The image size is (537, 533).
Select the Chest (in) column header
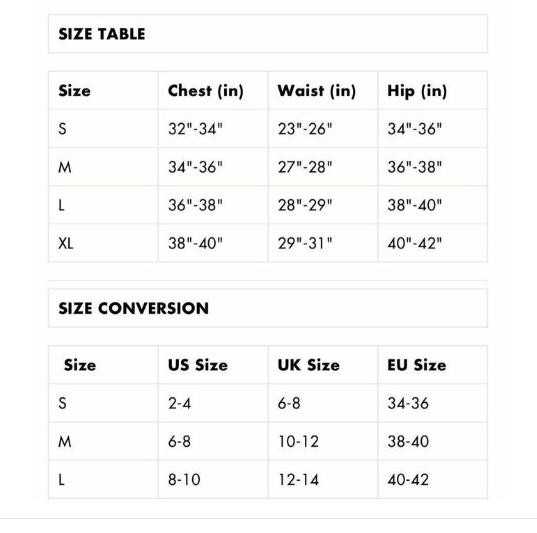(x=206, y=91)
